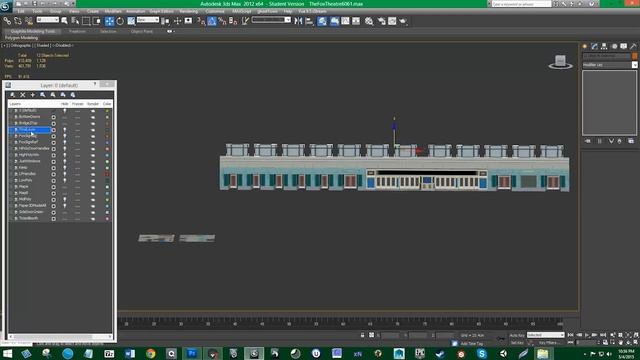Choose the Select Object tool

click(64, 21)
